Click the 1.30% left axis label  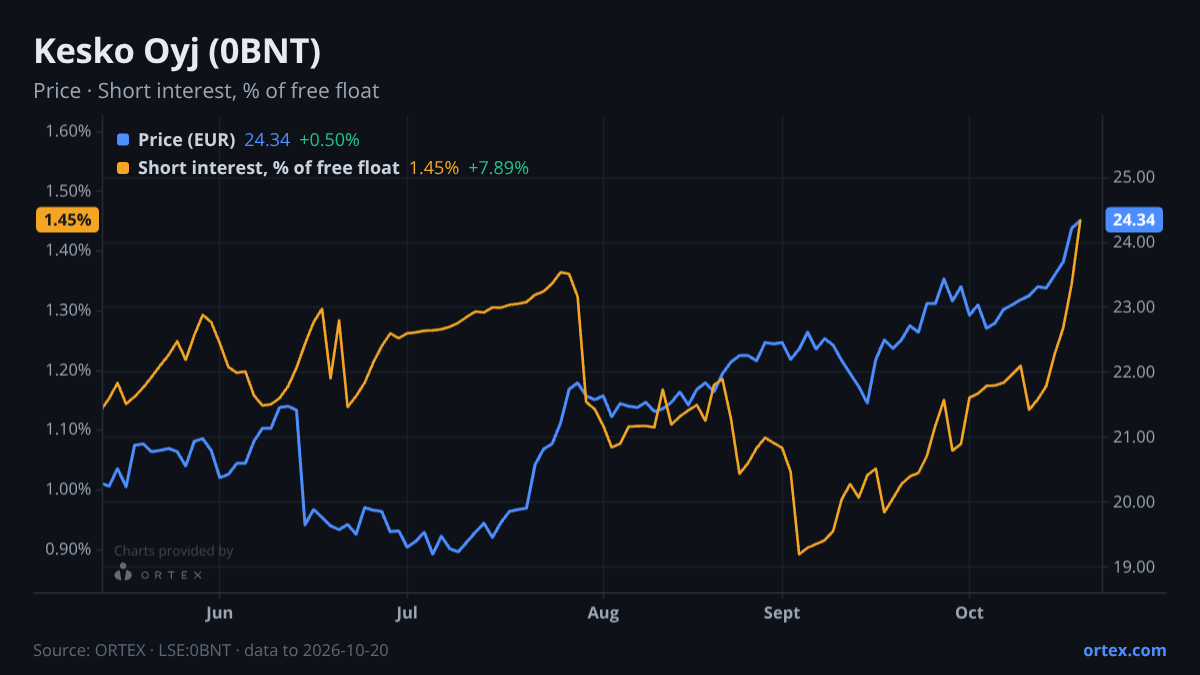pos(68,310)
